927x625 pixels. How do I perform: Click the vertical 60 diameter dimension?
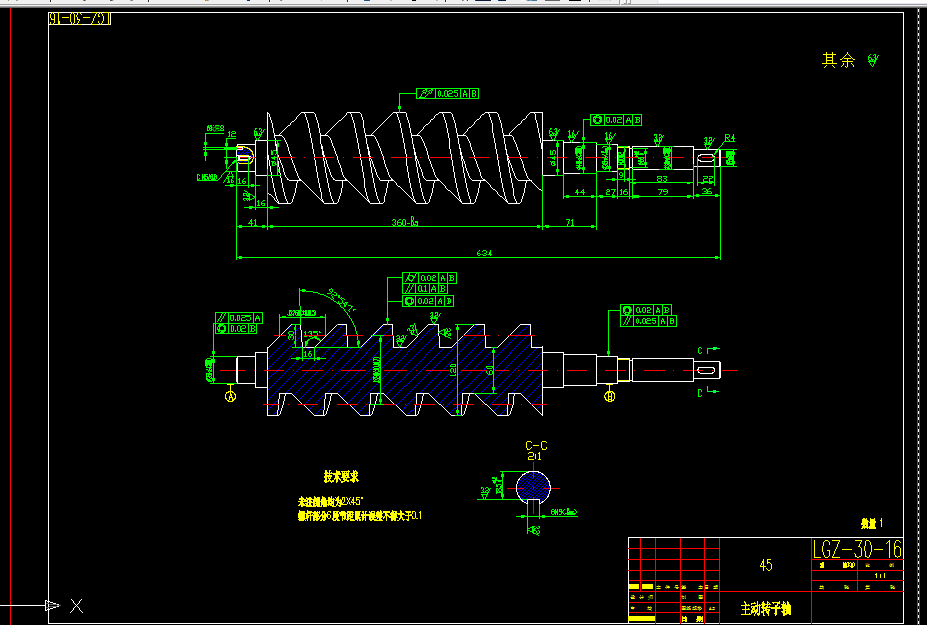(490, 370)
